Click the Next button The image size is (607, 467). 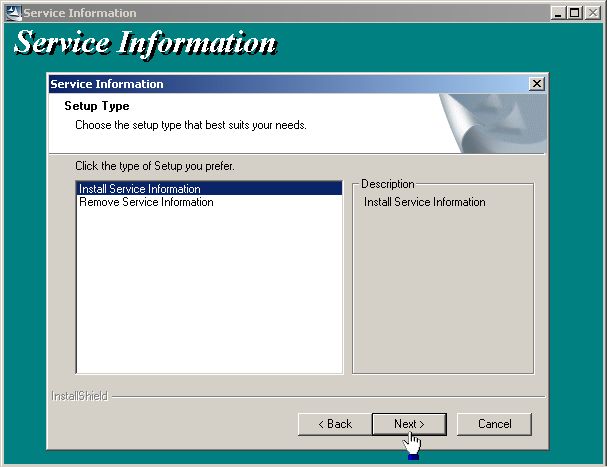pyautogui.click(x=409, y=424)
